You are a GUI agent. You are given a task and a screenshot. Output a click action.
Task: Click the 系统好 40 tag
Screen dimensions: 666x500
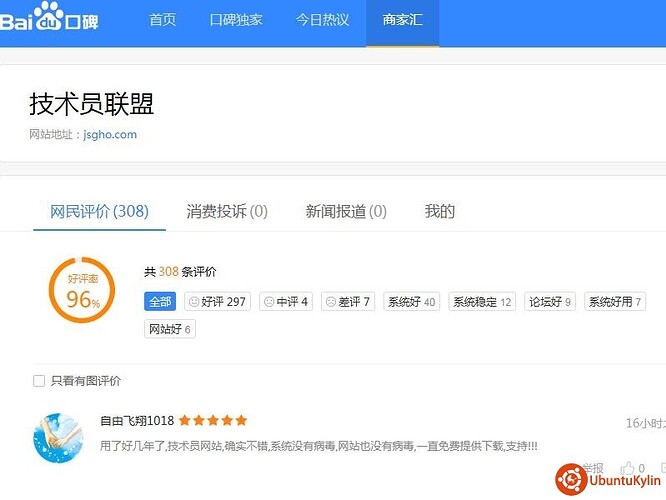click(412, 302)
